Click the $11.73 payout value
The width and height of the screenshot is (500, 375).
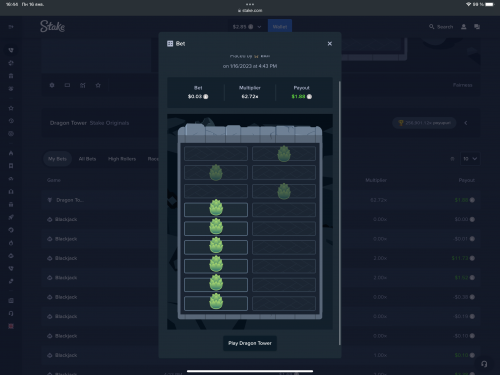pos(460,258)
